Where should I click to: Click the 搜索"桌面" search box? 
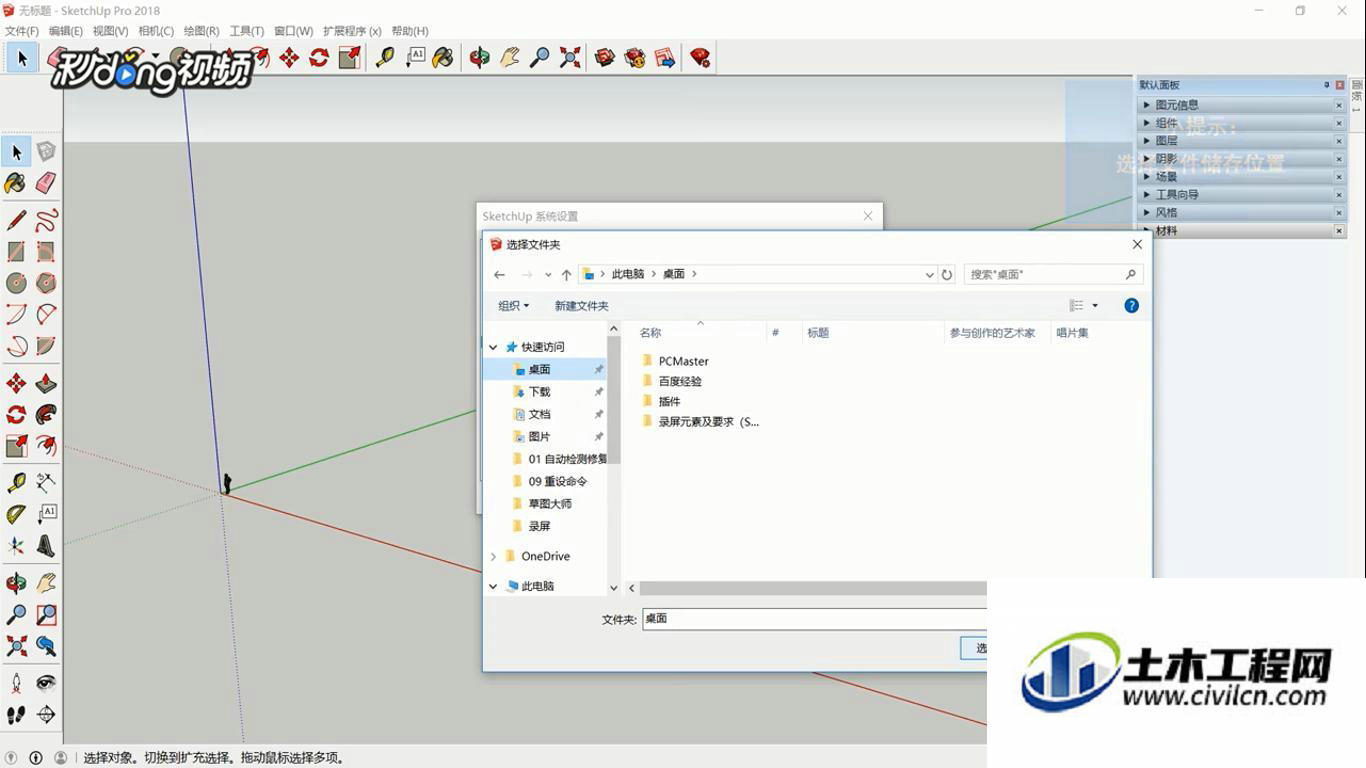(1053, 274)
